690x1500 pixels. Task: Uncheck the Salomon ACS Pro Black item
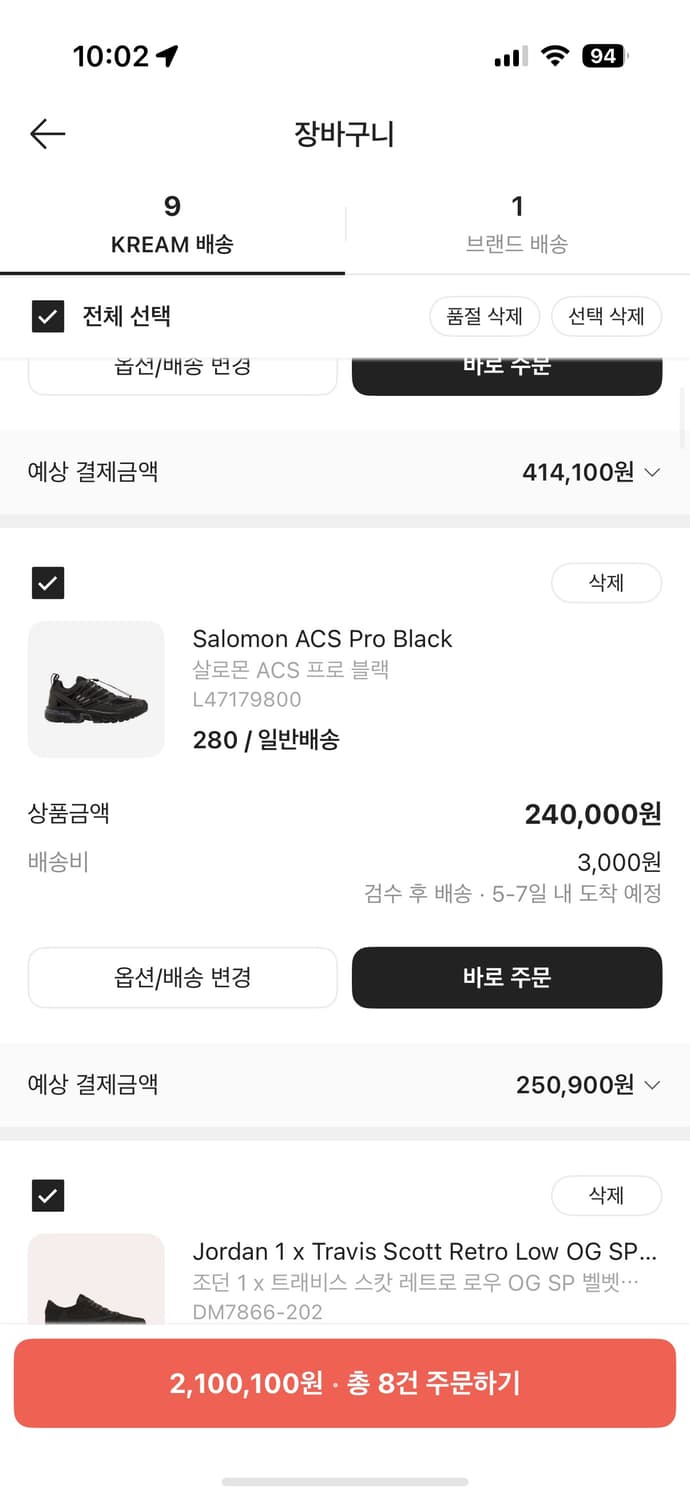click(x=47, y=583)
